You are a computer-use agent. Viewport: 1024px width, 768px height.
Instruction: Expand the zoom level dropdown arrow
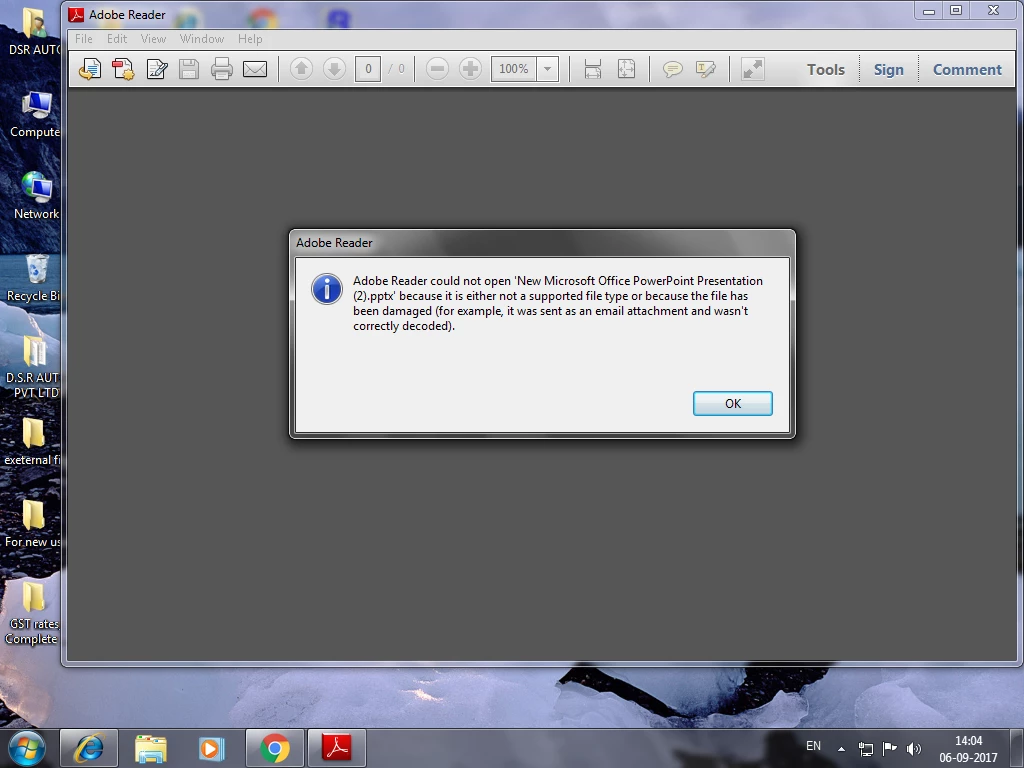click(548, 69)
